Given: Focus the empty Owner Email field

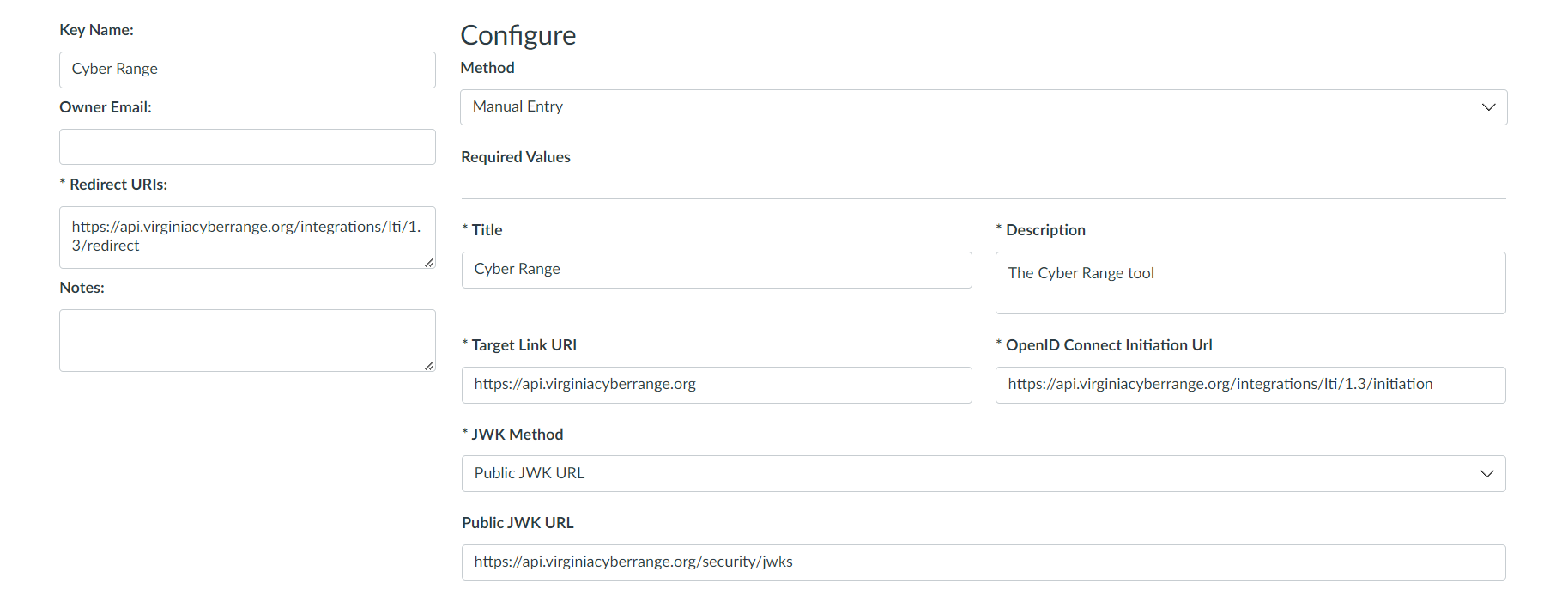Looking at the screenshot, I should click(x=247, y=147).
